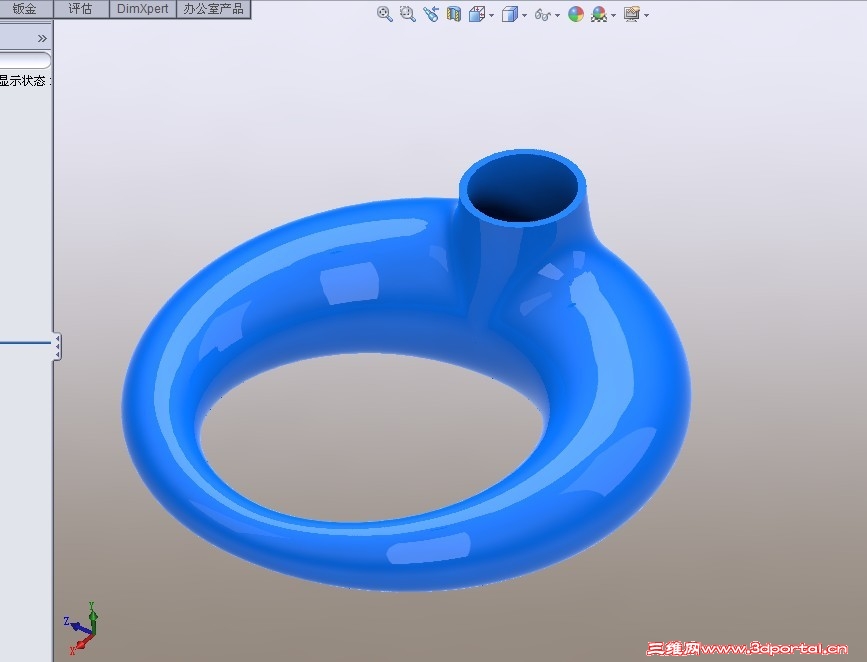Expand the Hide/Show Items dropdown arrow
The width and height of the screenshot is (867, 662).
click(x=557, y=15)
